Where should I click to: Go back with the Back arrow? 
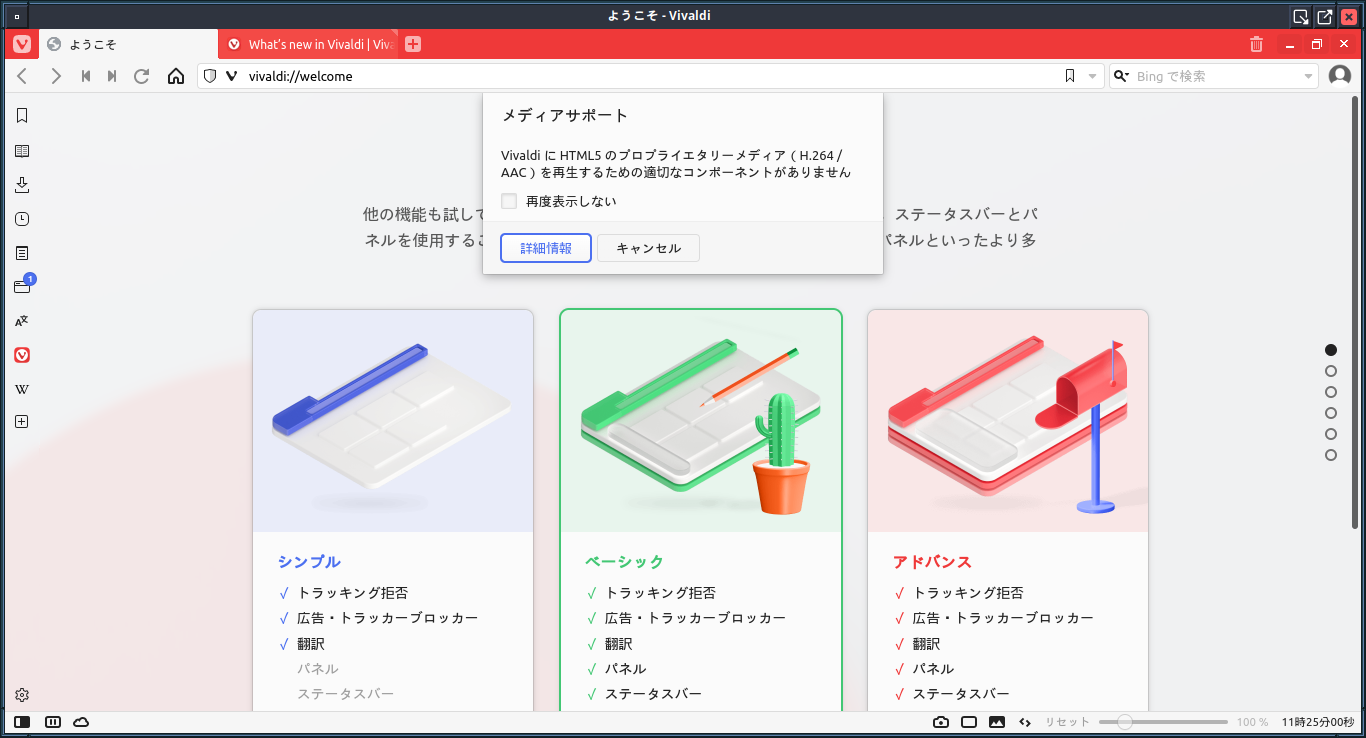(x=23, y=76)
